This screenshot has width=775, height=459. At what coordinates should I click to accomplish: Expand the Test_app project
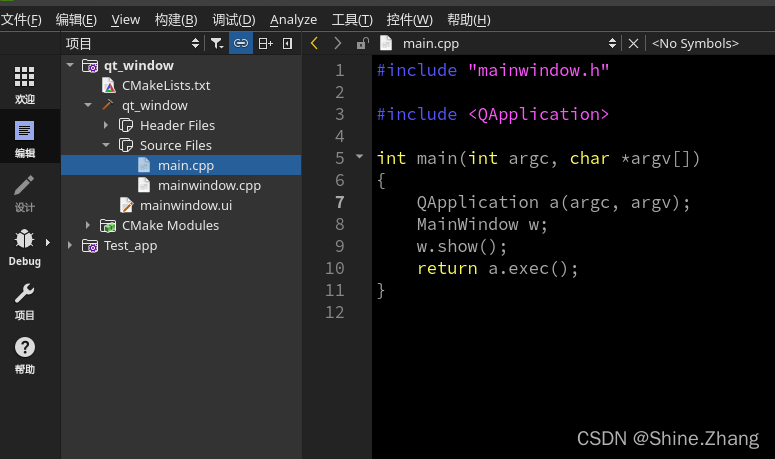point(70,246)
